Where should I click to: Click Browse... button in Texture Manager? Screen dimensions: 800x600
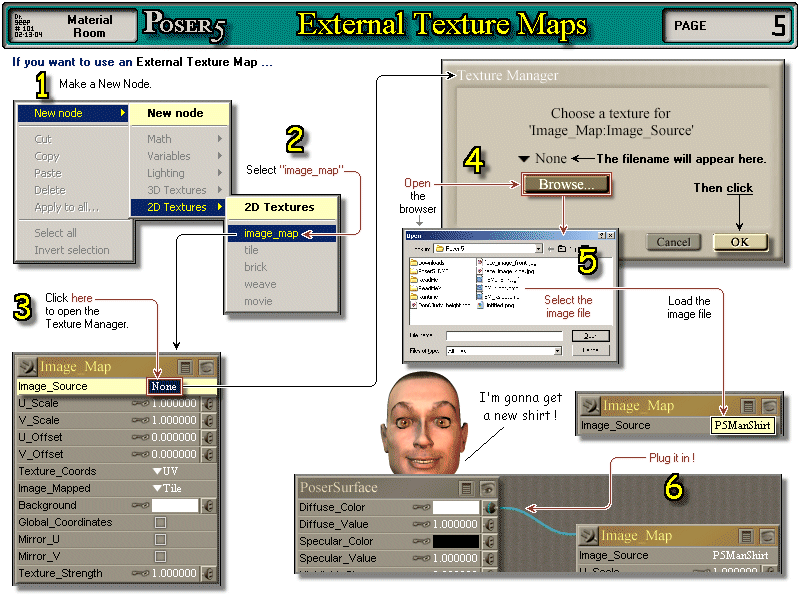click(x=566, y=184)
